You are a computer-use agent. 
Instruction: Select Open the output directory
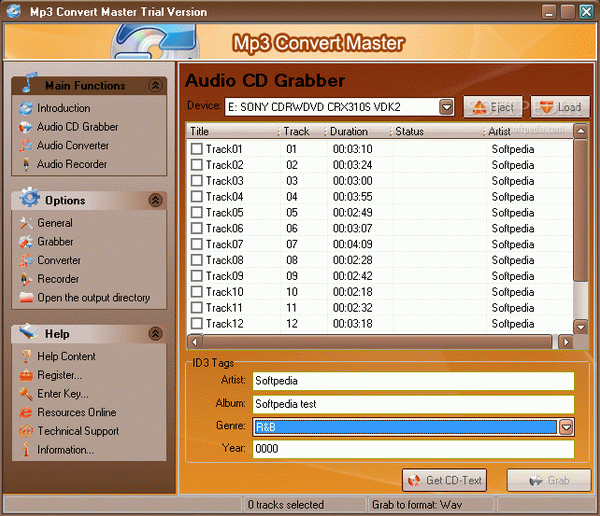[x=93, y=298]
